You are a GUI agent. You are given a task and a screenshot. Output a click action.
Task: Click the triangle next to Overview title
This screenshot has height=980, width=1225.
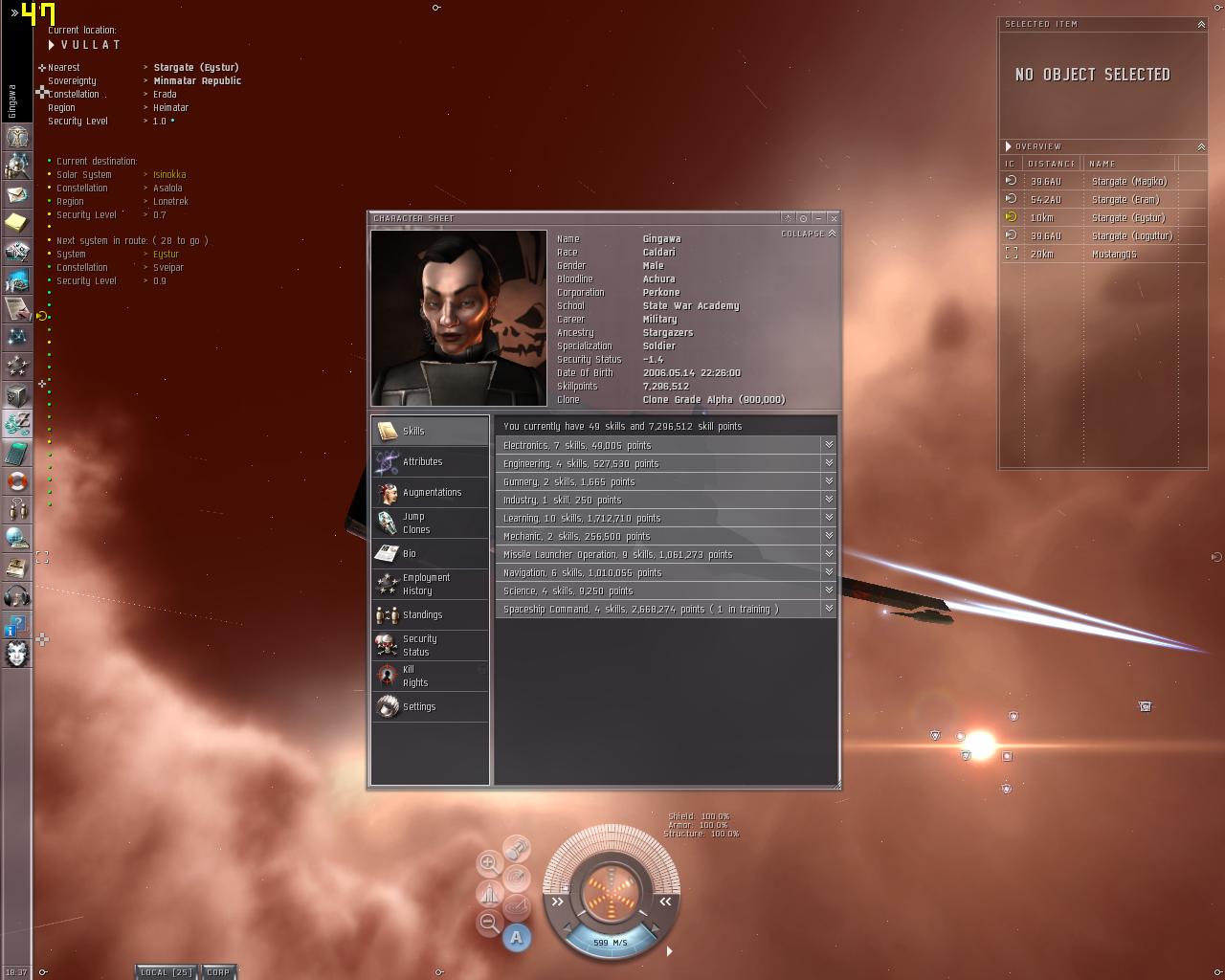click(1009, 146)
